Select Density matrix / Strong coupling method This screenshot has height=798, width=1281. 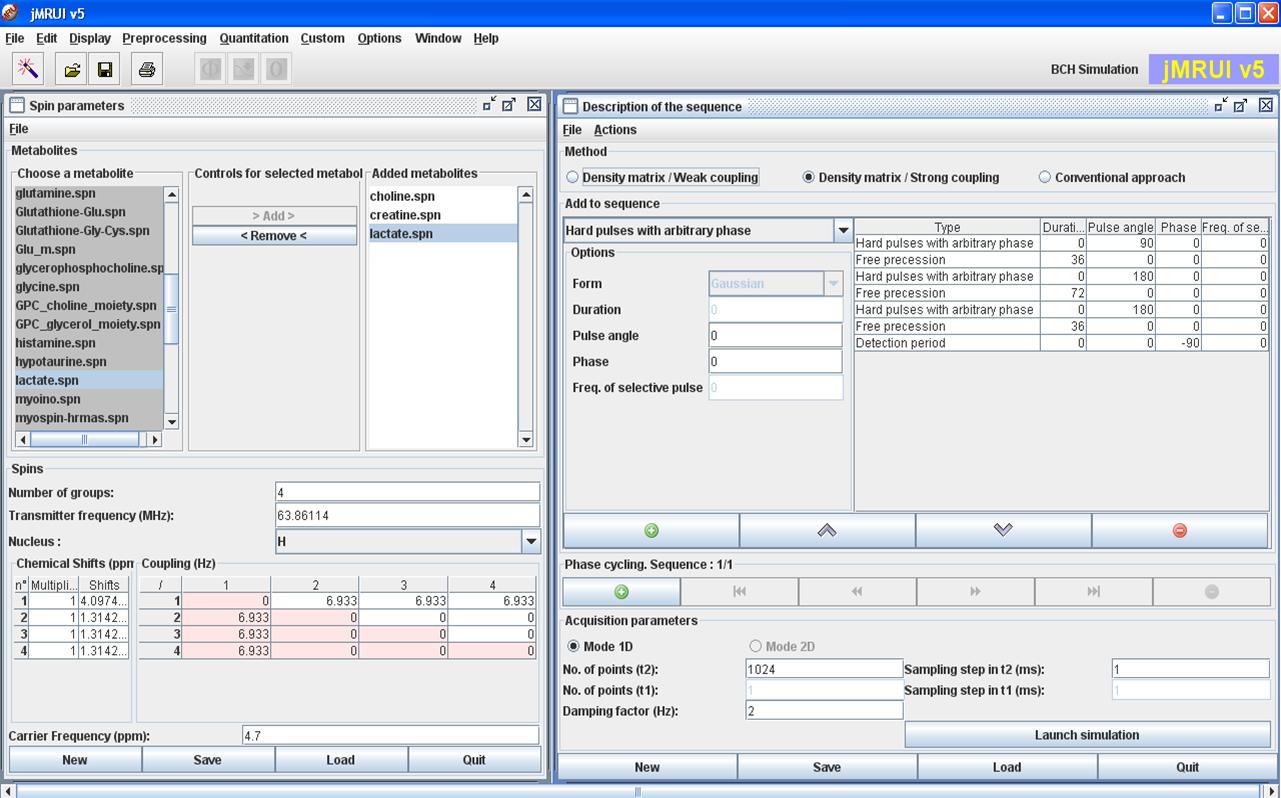tap(901, 177)
